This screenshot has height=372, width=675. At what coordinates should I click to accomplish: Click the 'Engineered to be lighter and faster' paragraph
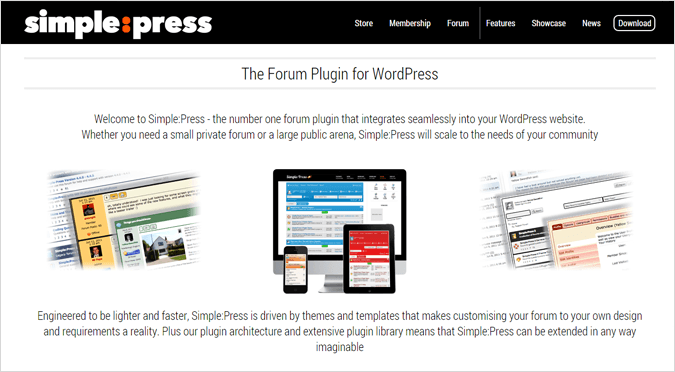340,332
